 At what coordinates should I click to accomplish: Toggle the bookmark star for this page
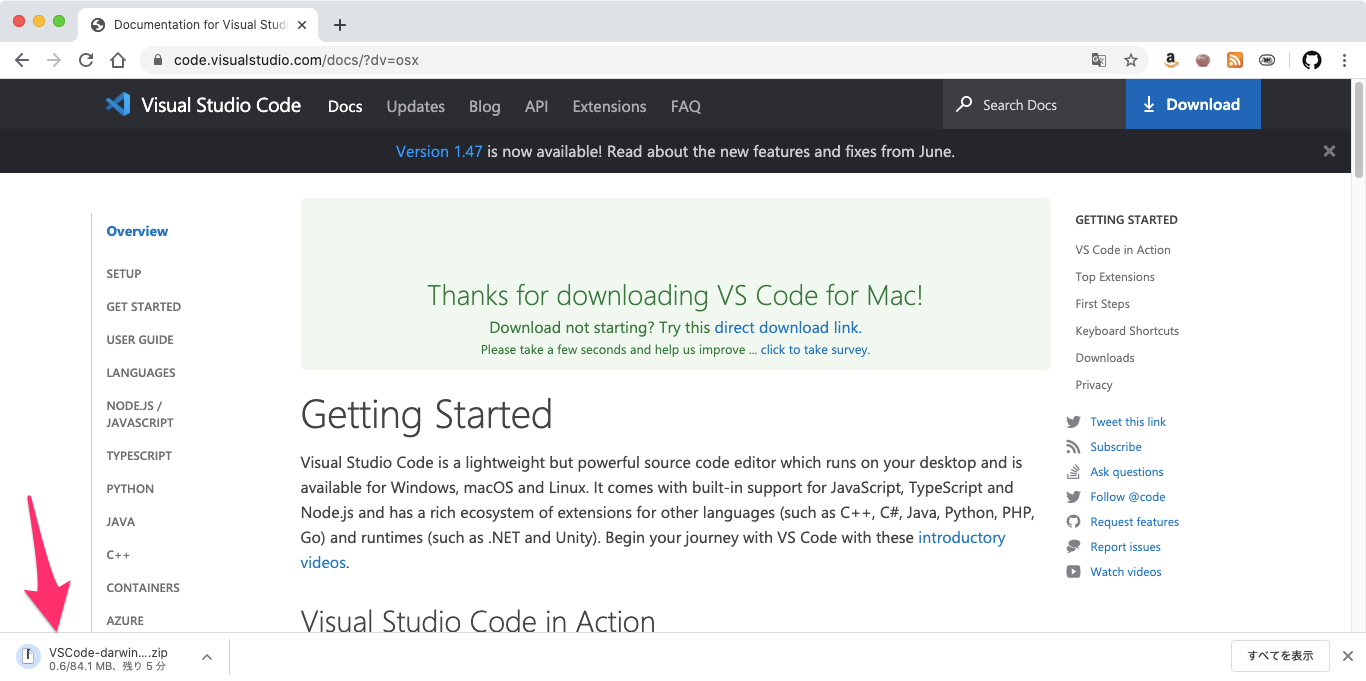[1131, 60]
